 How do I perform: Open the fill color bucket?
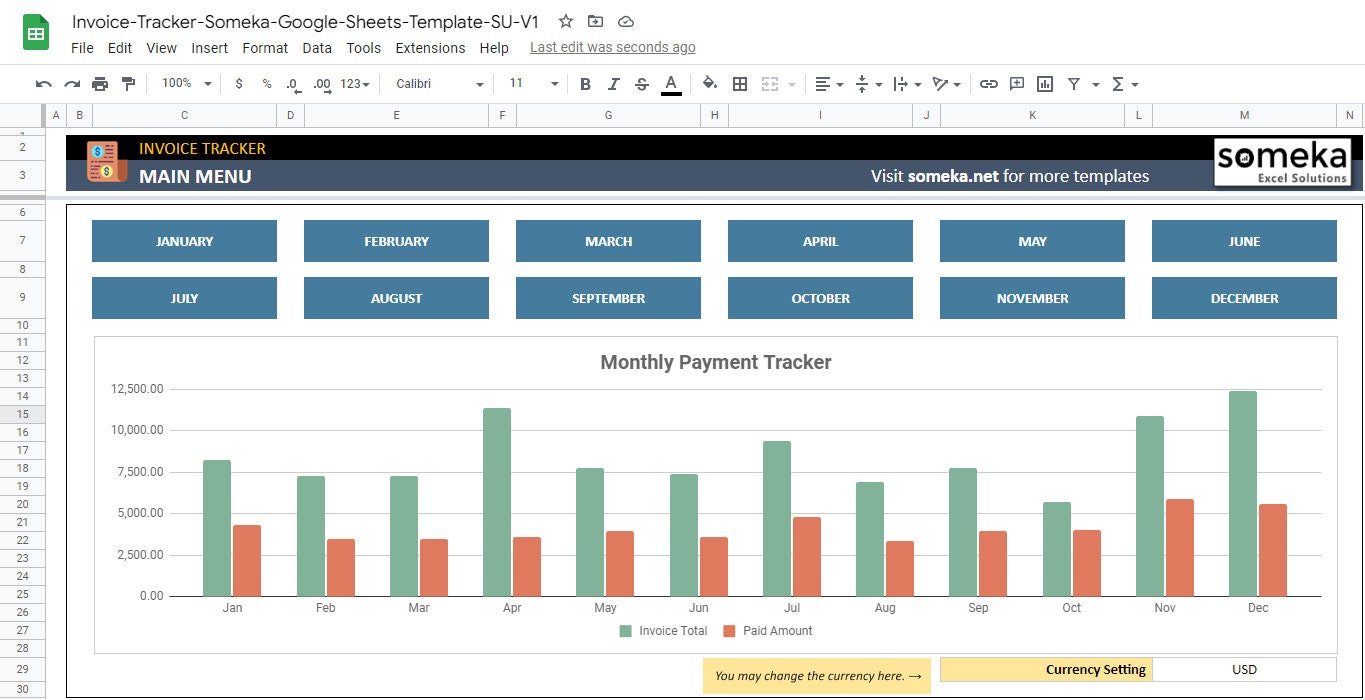tap(710, 84)
